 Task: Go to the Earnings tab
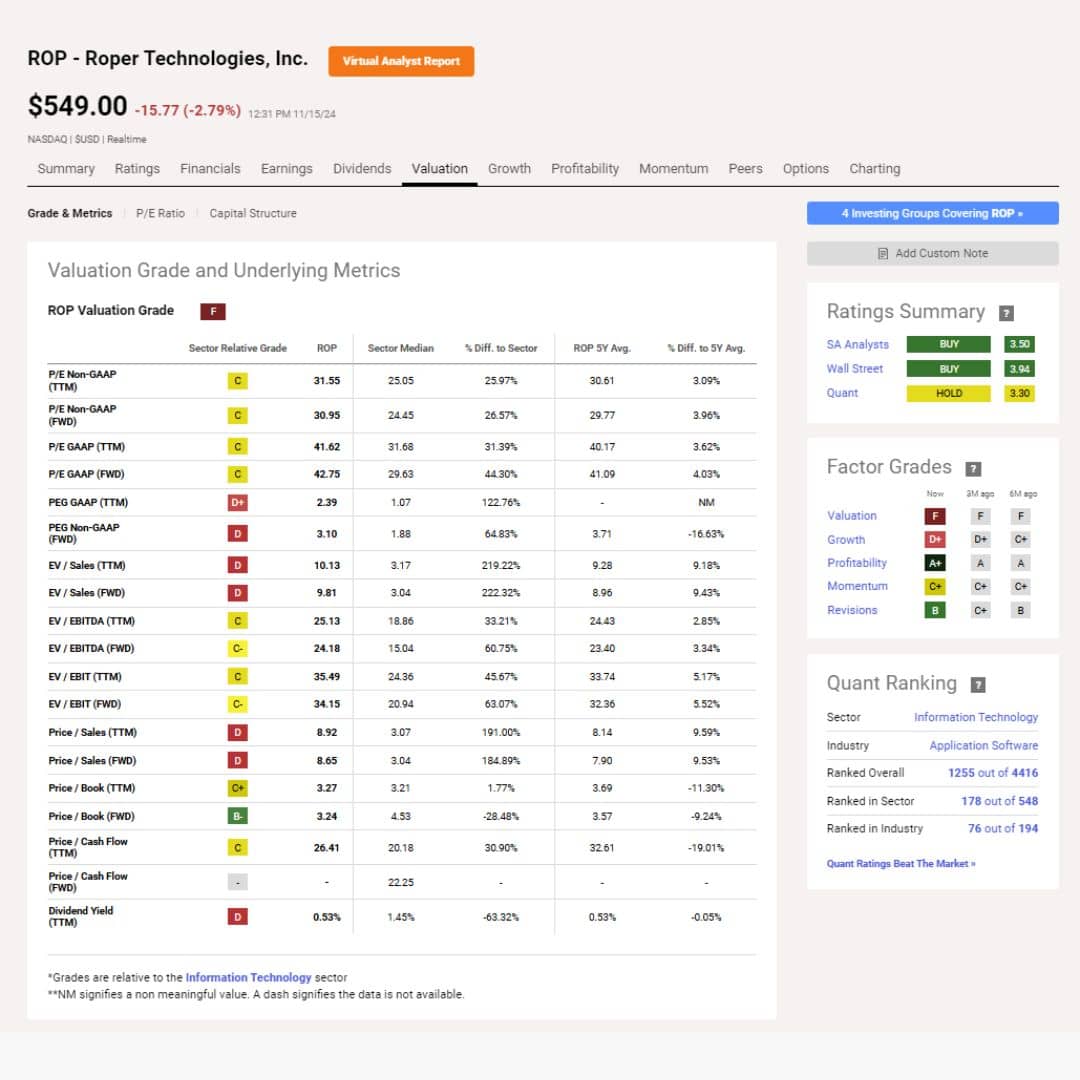click(287, 169)
